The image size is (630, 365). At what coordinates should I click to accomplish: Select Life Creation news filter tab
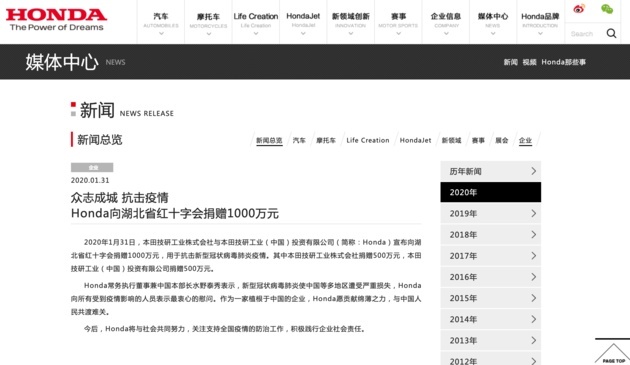coord(368,140)
